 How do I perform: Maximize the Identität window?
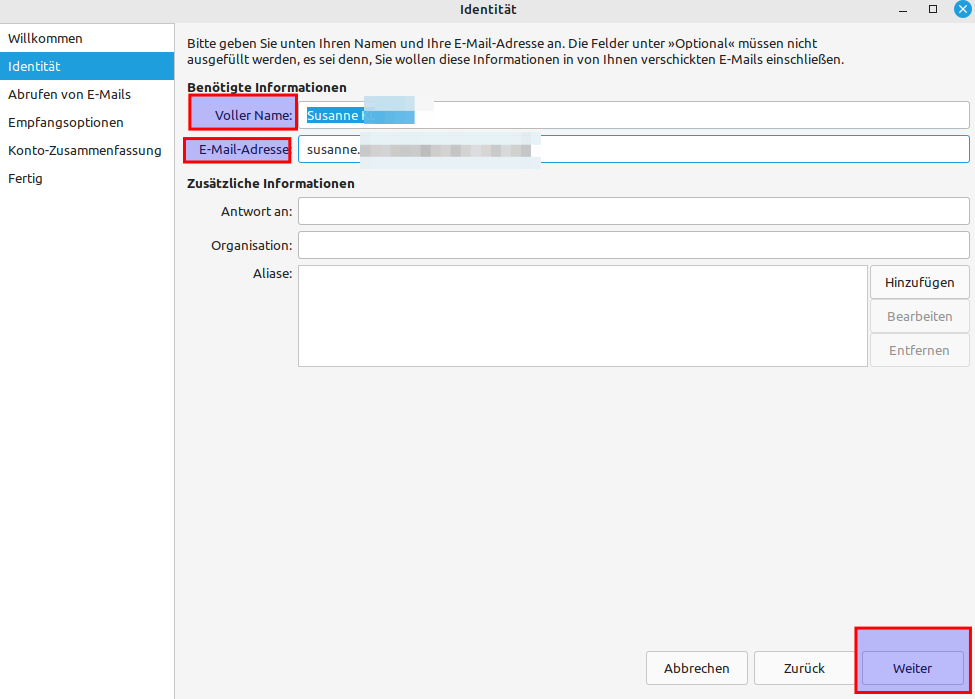tap(933, 9)
